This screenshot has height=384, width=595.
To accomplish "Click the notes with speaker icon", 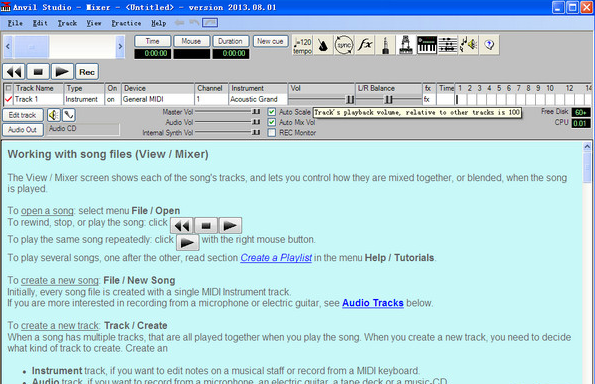I will coord(469,45).
